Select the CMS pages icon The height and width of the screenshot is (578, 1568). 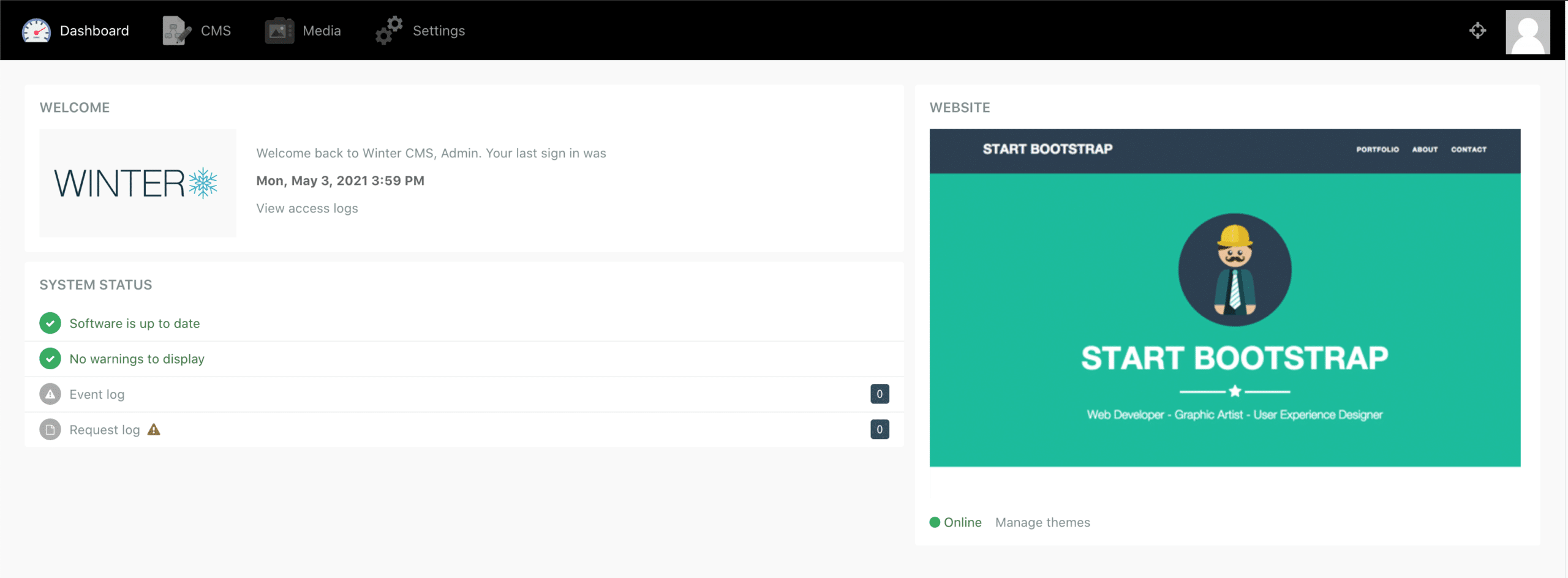(175, 30)
